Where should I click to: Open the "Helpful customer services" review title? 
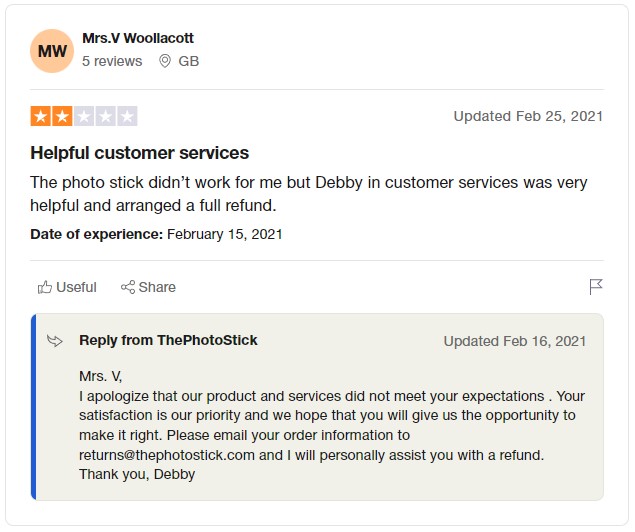click(x=140, y=153)
